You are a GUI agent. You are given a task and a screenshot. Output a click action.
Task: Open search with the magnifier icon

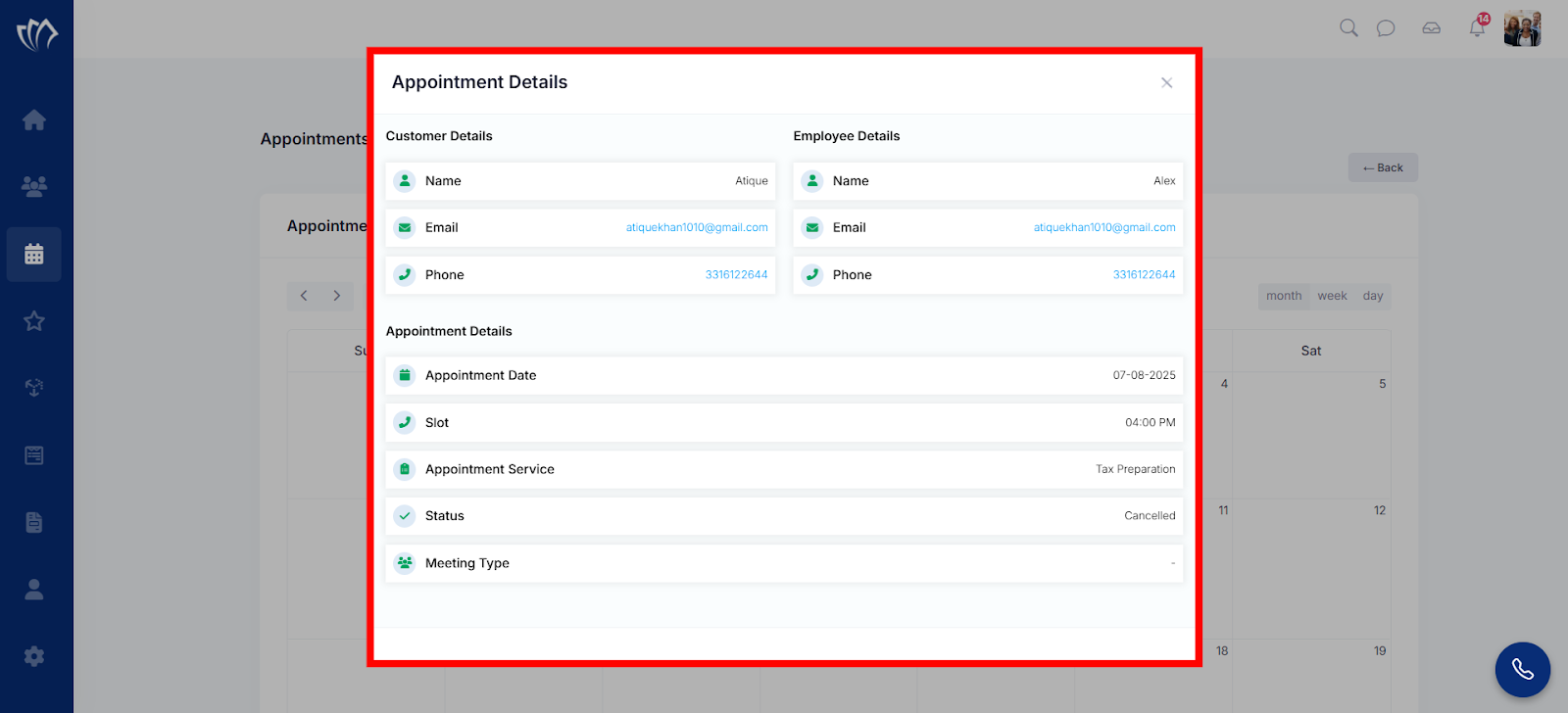[x=1348, y=28]
